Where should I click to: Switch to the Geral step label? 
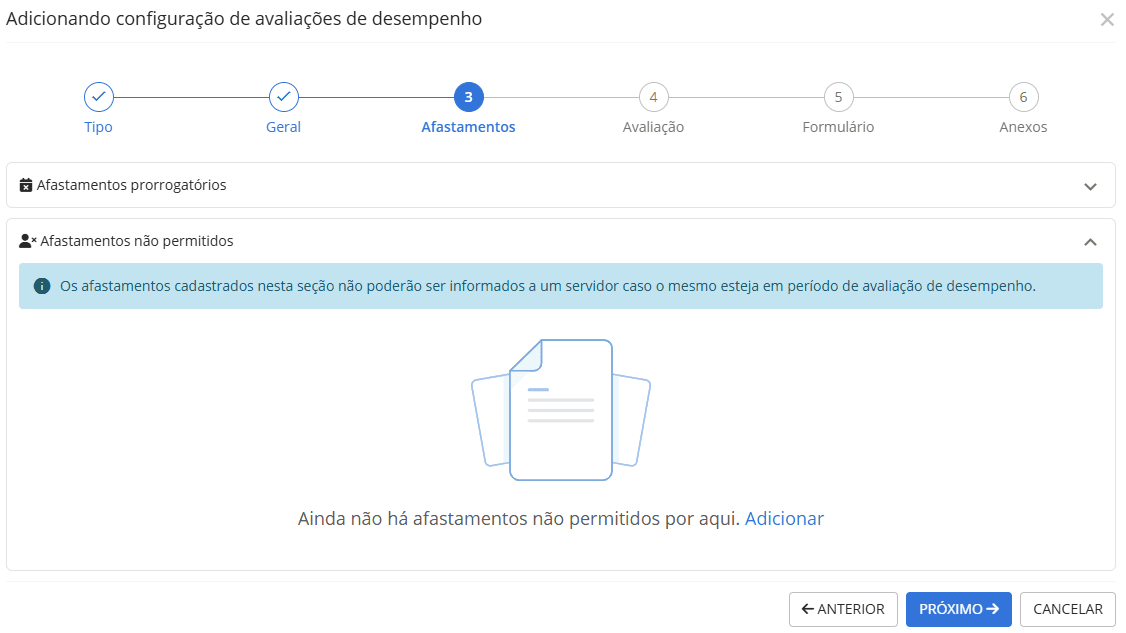point(283,126)
